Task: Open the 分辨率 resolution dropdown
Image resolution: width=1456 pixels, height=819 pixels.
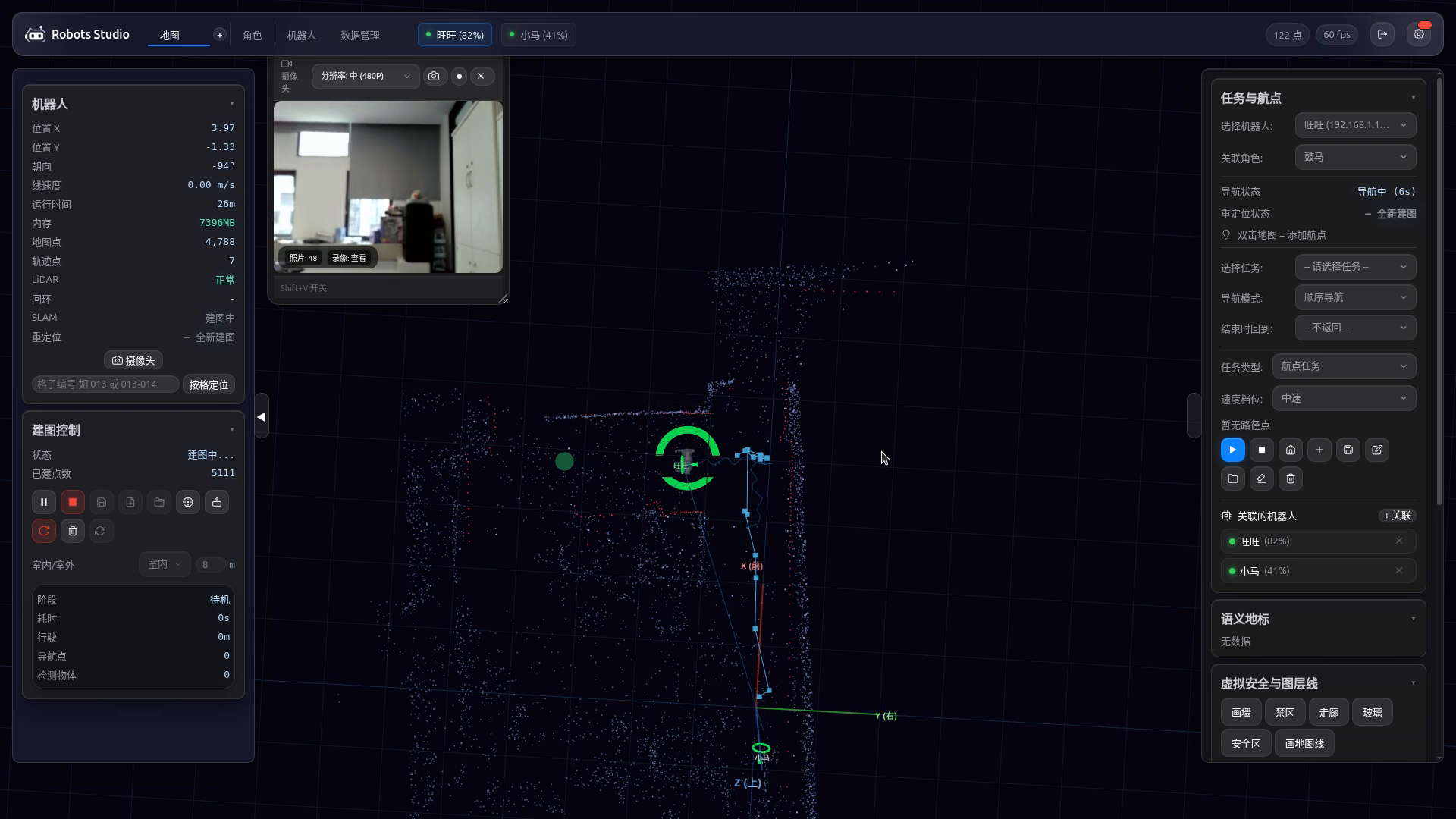Action: (x=366, y=76)
